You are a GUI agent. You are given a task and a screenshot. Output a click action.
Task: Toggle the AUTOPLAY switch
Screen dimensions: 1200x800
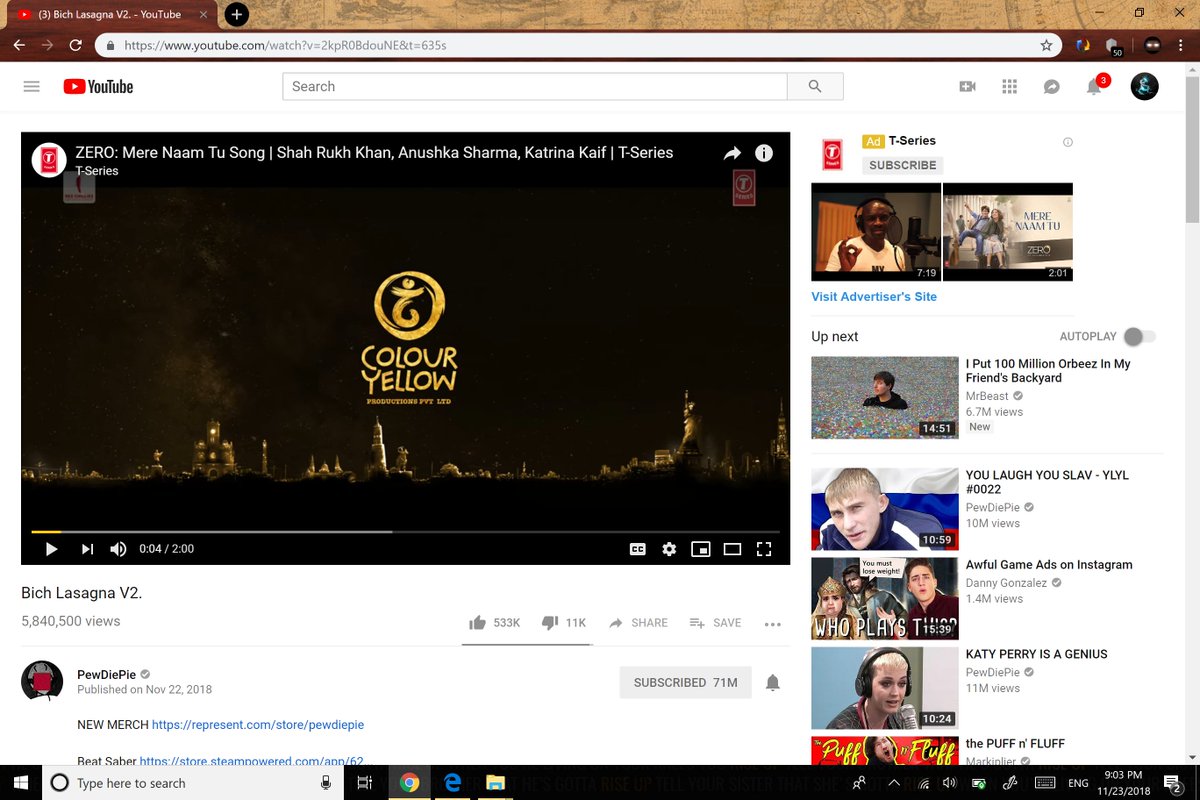pos(1140,337)
